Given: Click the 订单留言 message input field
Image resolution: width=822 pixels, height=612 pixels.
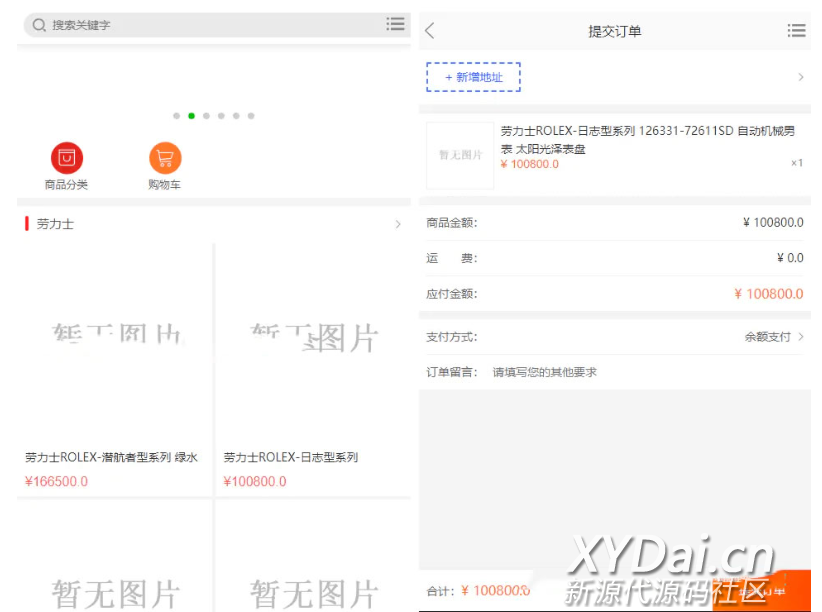Looking at the screenshot, I should [x=640, y=372].
